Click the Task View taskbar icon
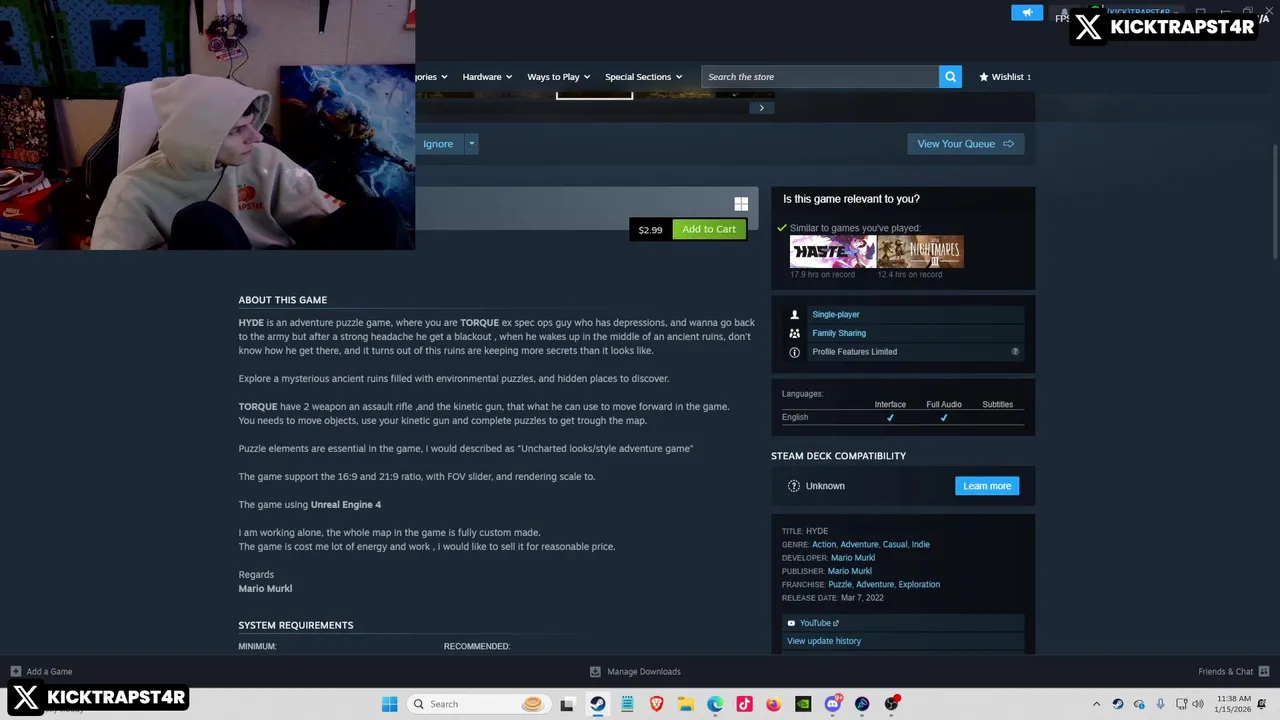Viewport: 1280px width, 720px height. click(x=567, y=704)
